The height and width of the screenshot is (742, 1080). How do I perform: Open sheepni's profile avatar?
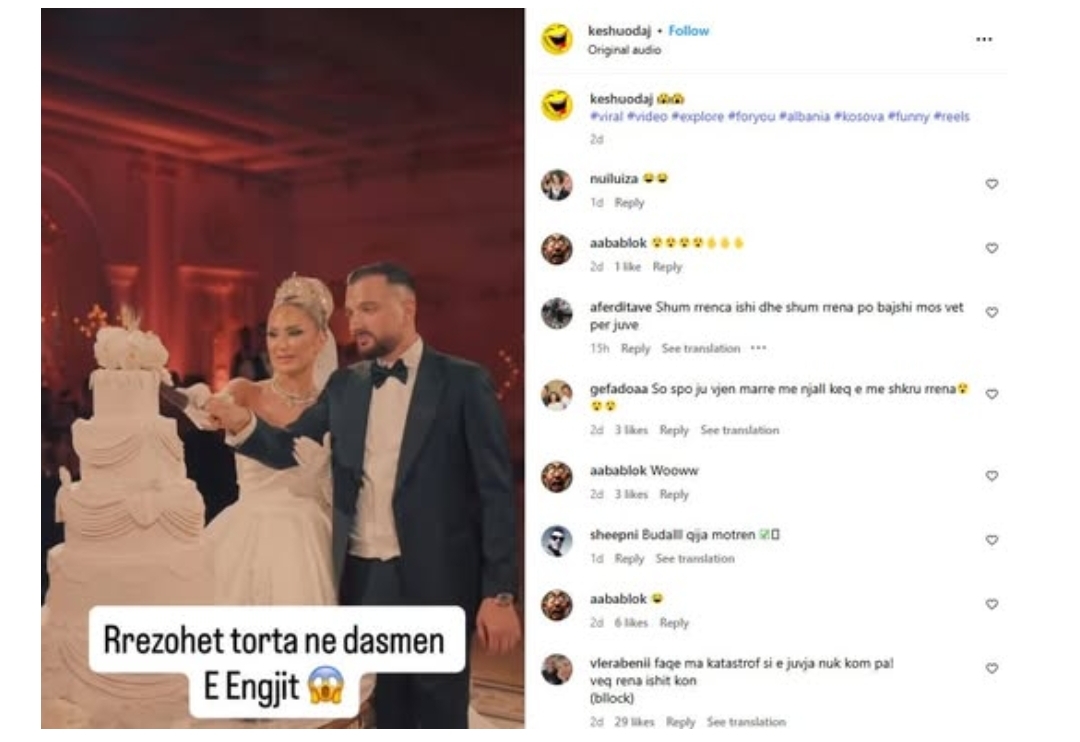[x=557, y=542]
